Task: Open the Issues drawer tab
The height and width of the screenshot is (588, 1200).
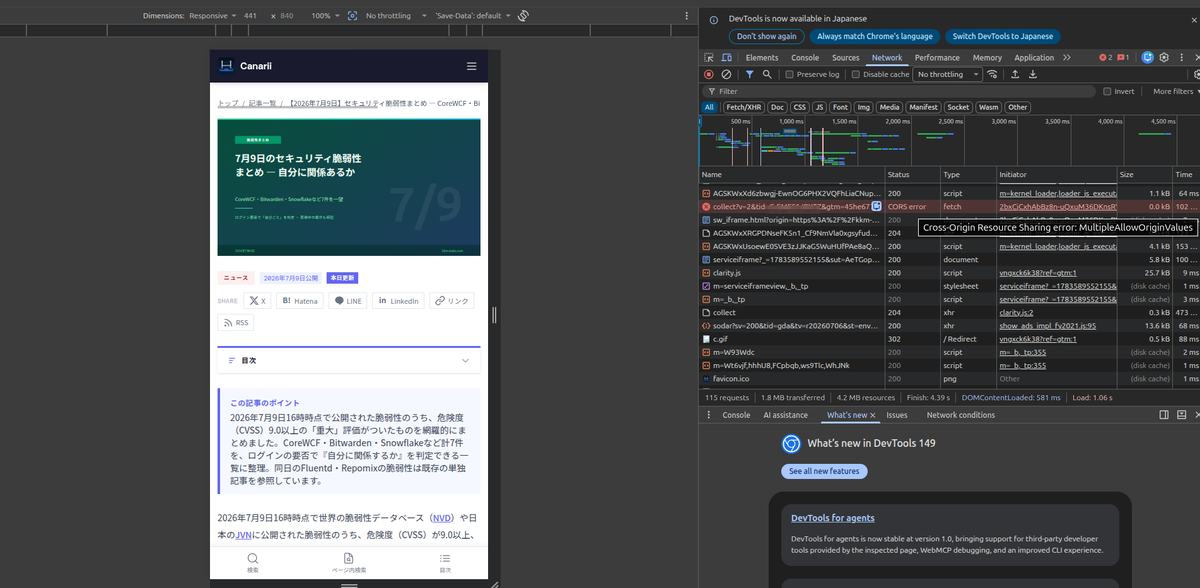Action: click(897, 415)
